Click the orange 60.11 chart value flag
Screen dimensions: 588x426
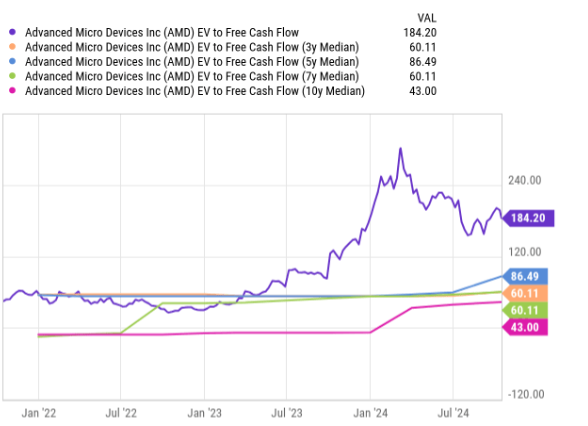[x=525, y=293]
